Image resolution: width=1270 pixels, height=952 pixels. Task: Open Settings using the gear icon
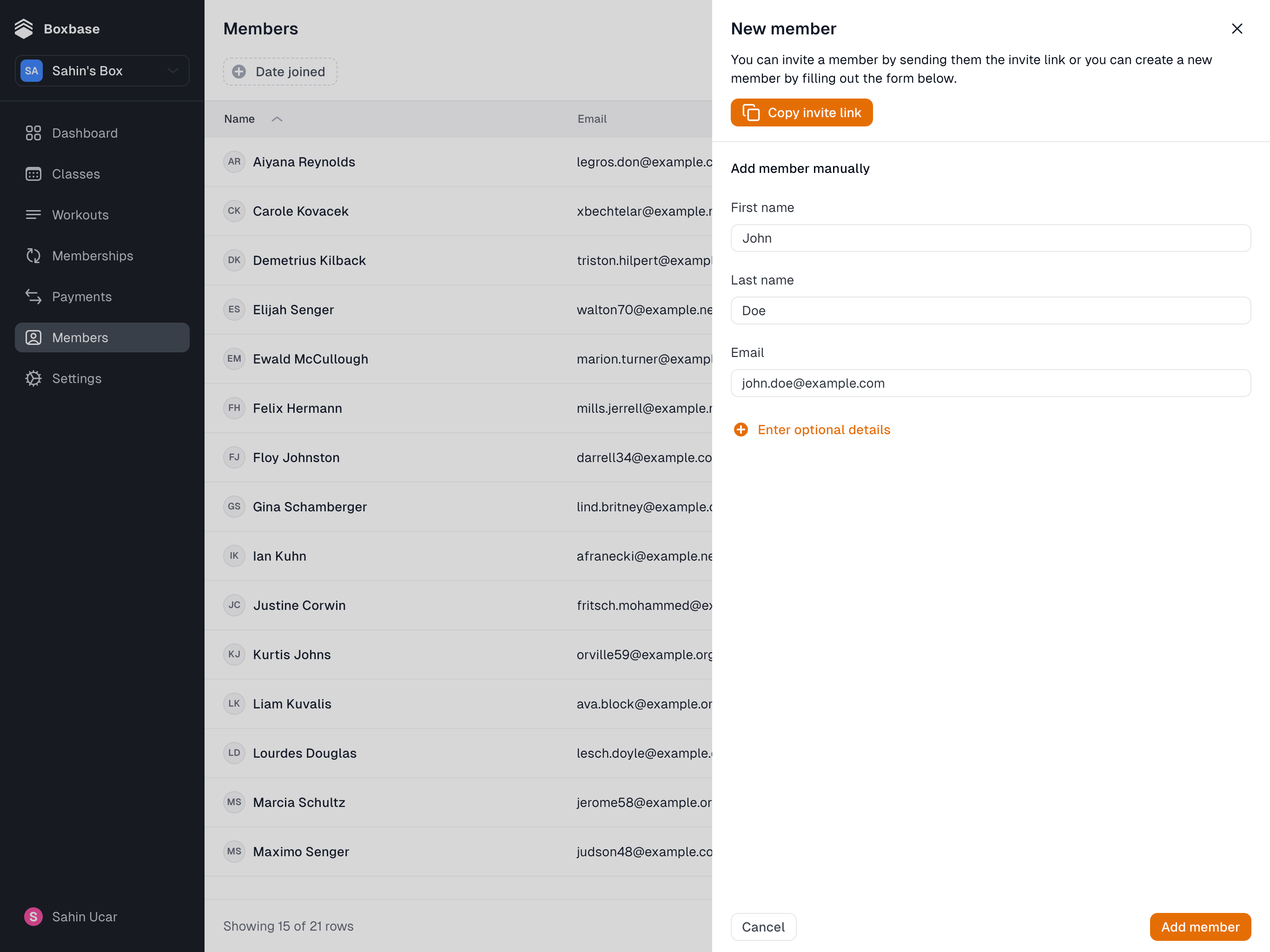coord(33,378)
